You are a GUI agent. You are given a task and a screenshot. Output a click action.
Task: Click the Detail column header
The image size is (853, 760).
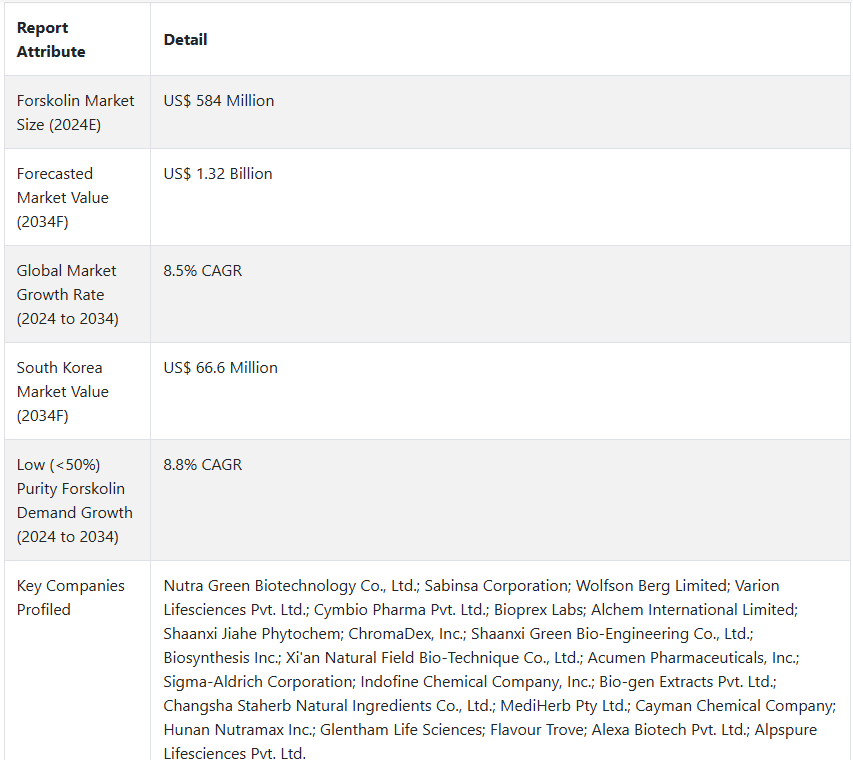point(185,40)
